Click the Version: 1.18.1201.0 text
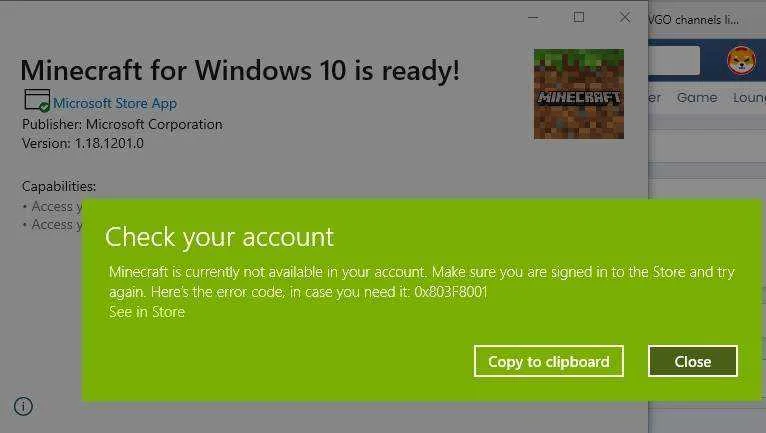The height and width of the screenshot is (433, 766). [83, 143]
